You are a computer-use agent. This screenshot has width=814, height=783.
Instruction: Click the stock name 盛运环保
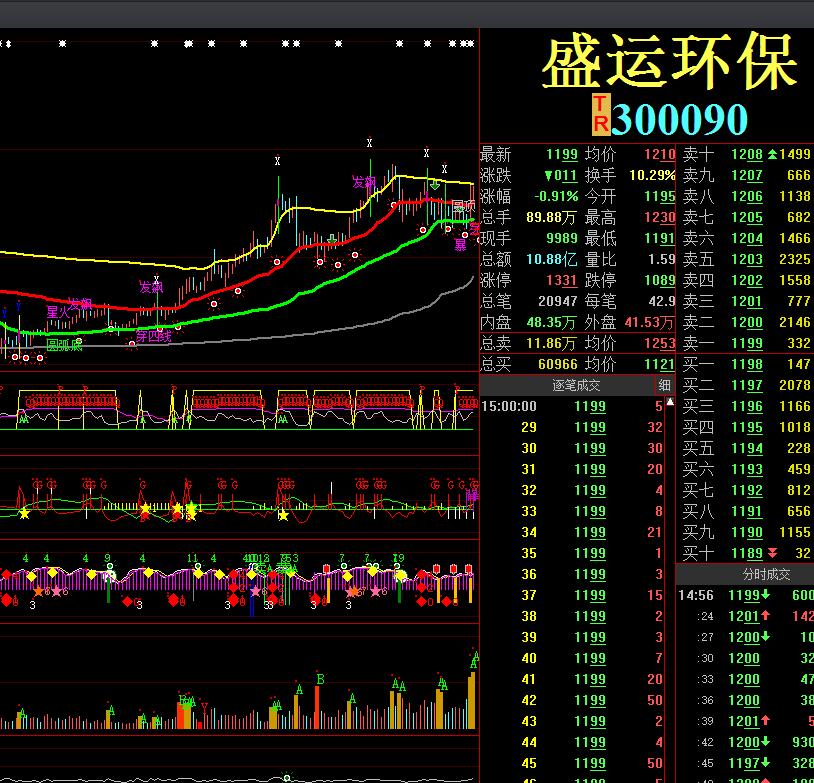[x=669, y=61]
